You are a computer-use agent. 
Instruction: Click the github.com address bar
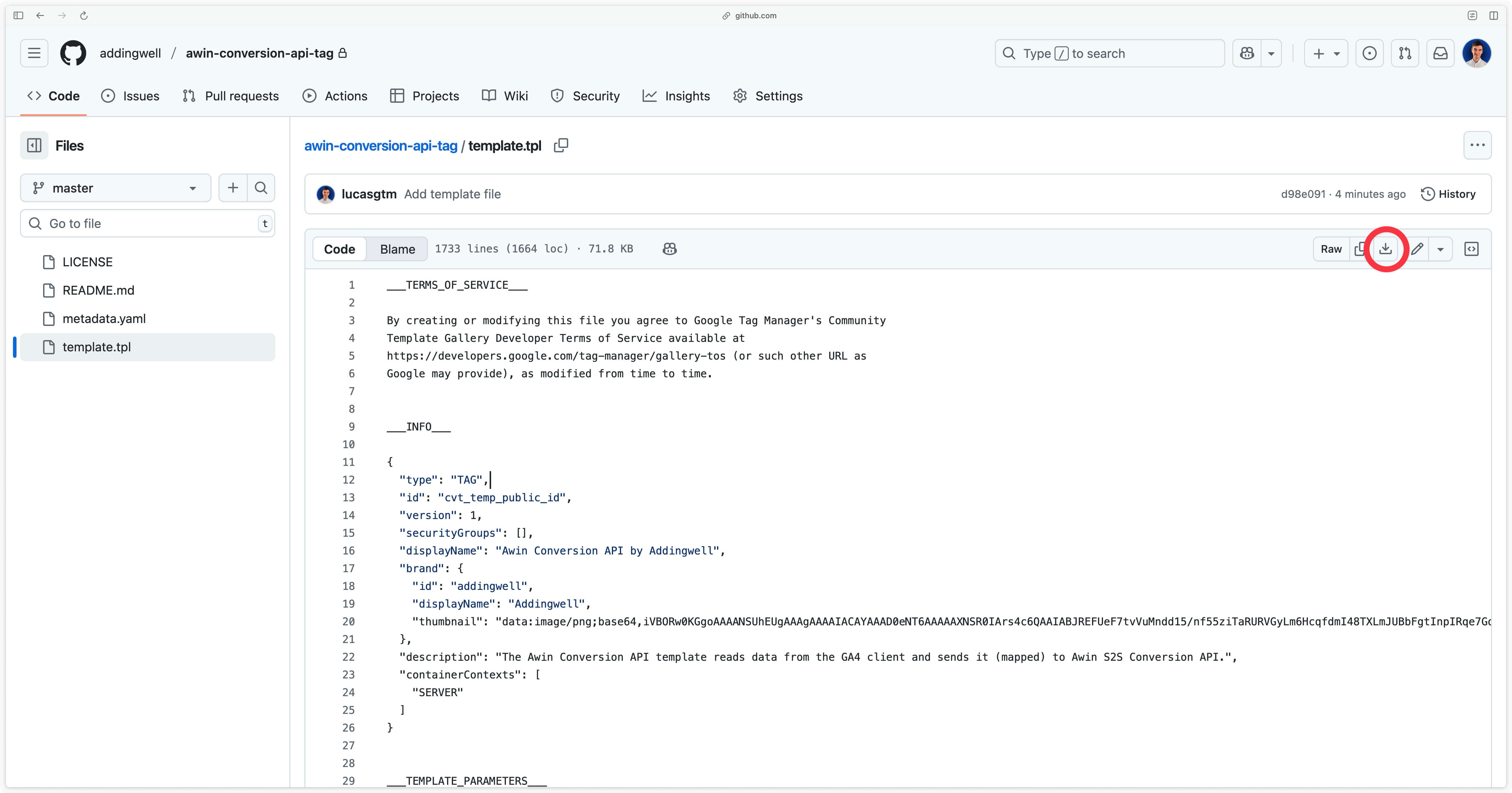[x=750, y=16]
